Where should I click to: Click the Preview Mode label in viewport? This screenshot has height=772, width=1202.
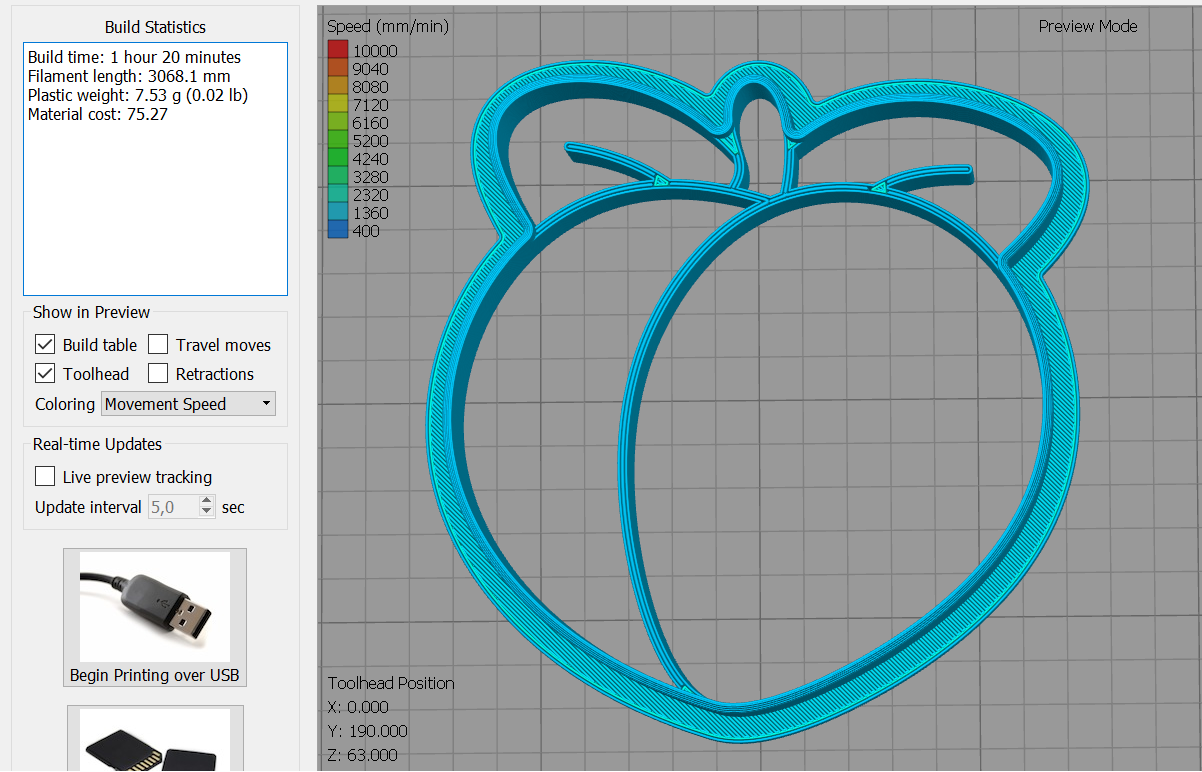pos(1087,27)
